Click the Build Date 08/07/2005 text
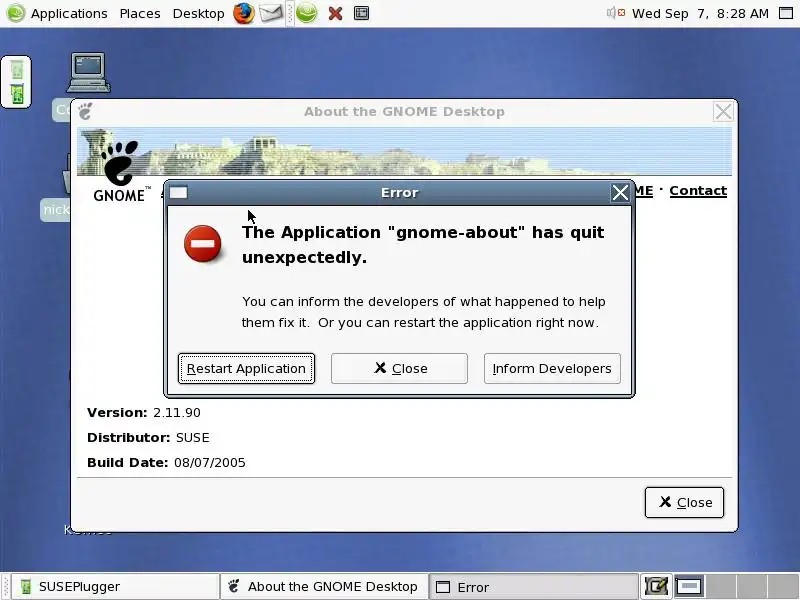 click(166, 462)
